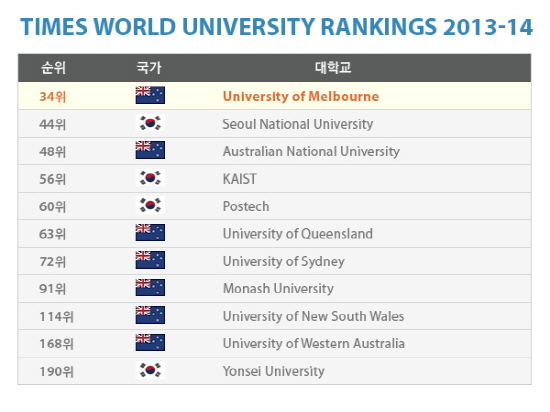Screen dimensions: 550x412
Task: Click the 60위 rank cell
Action: point(53,207)
